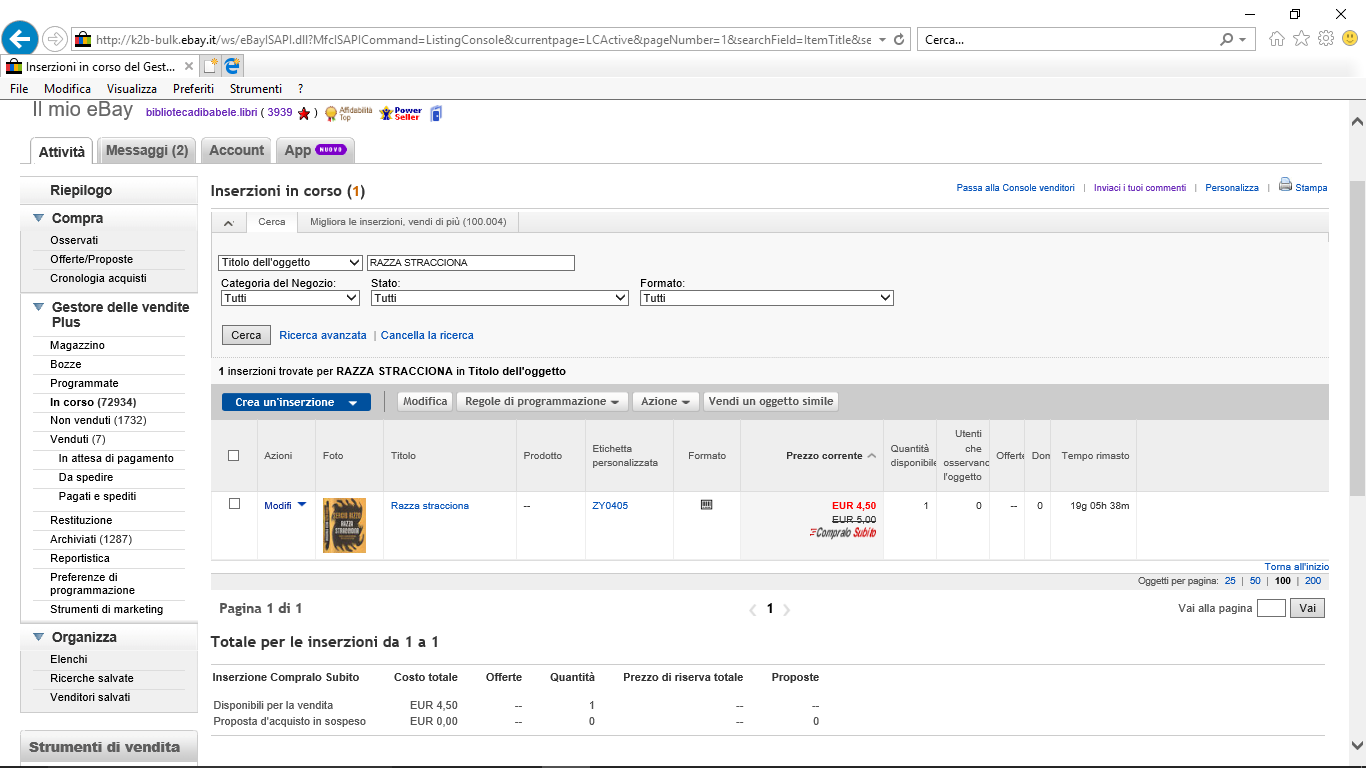Click the book cover thumbnail
The width and height of the screenshot is (1366, 768).
click(344, 525)
